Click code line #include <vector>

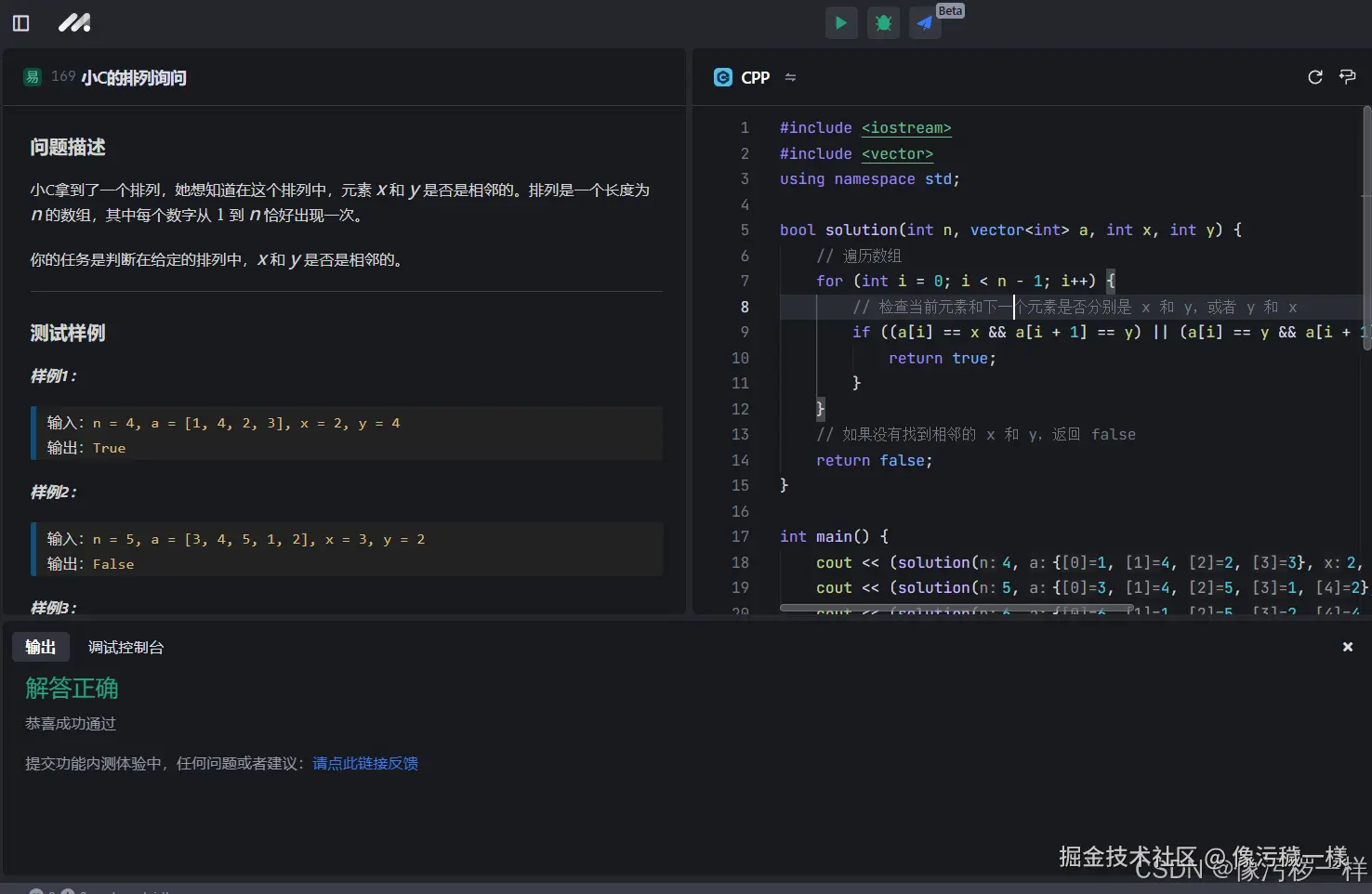pyautogui.click(x=856, y=153)
